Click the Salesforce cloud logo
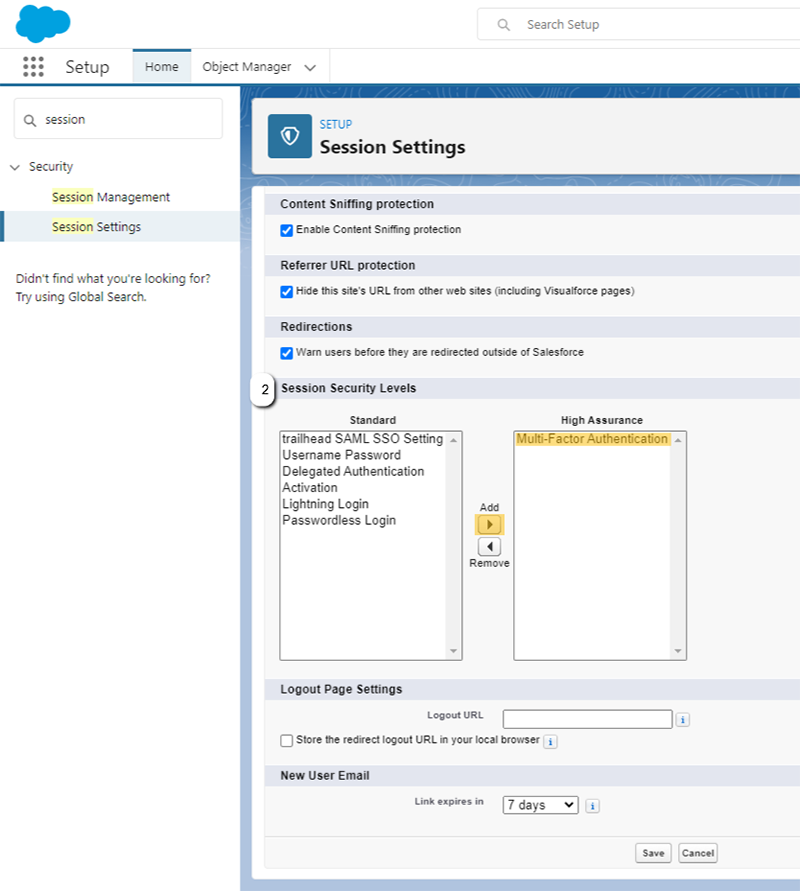Viewport: 800px width, 891px height. [x=43, y=23]
